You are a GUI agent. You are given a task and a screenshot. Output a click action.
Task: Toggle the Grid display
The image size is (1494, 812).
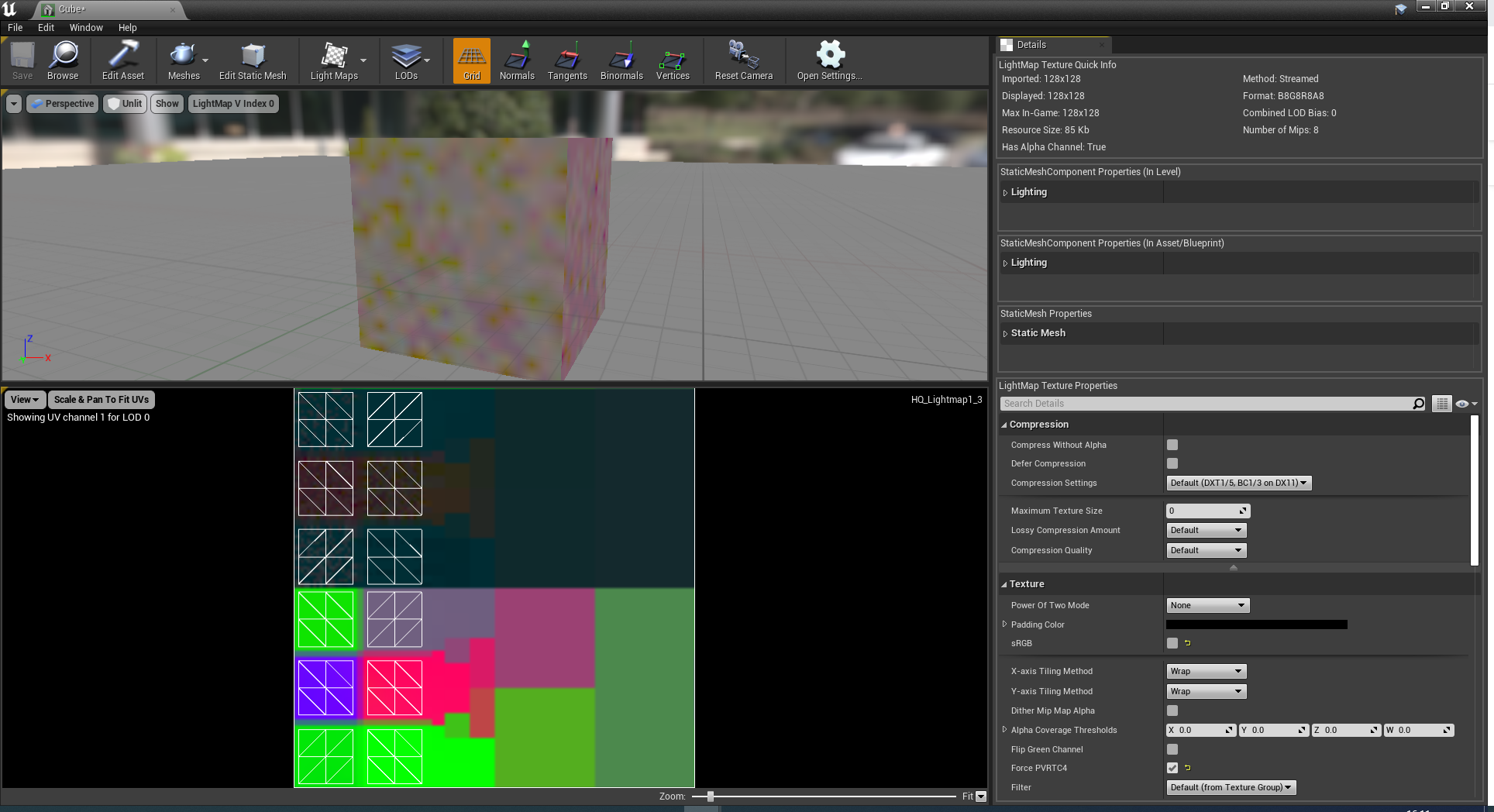tap(472, 60)
